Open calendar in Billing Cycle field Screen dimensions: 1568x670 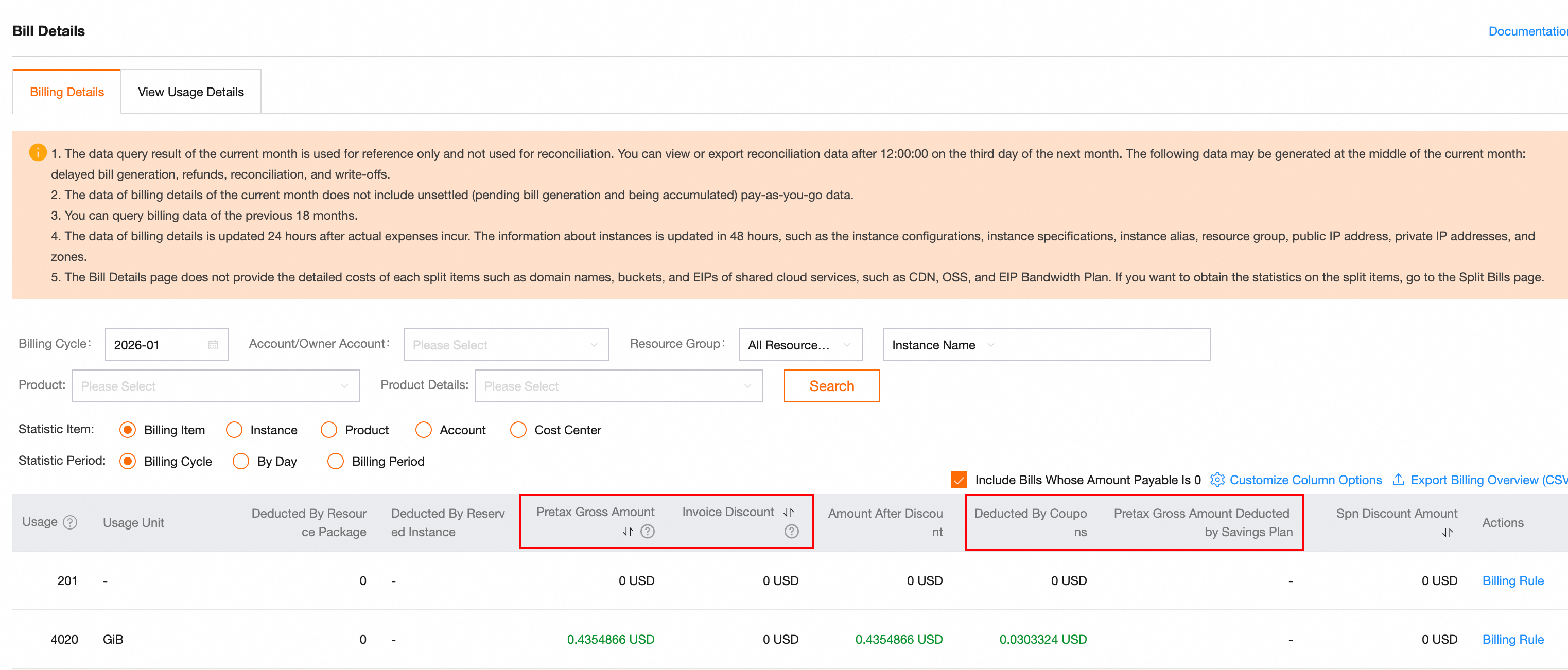[x=213, y=345]
